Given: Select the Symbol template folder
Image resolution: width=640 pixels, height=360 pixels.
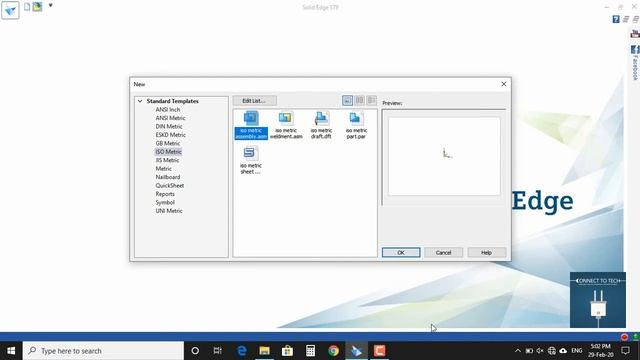Looking at the screenshot, I should pyautogui.click(x=165, y=202).
